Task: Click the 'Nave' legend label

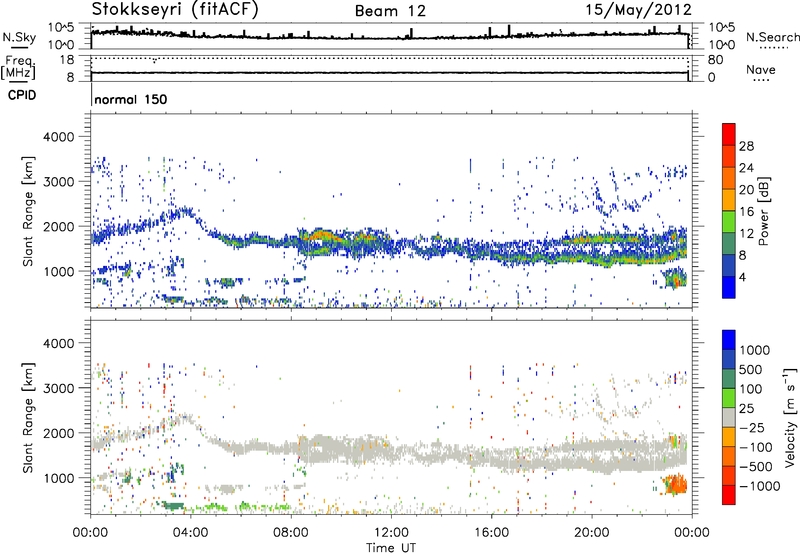Action: (x=761, y=69)
